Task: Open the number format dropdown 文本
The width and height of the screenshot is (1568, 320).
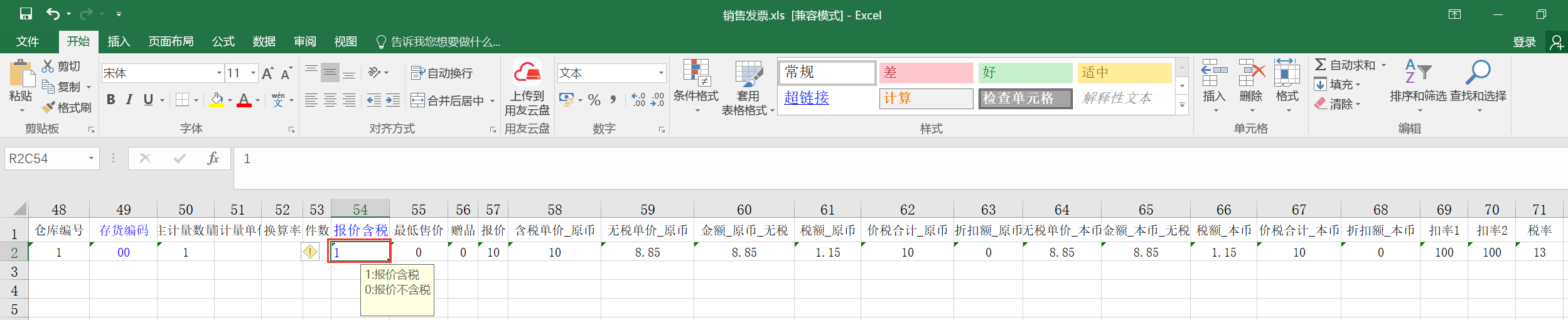Action: tap(661, 73)
